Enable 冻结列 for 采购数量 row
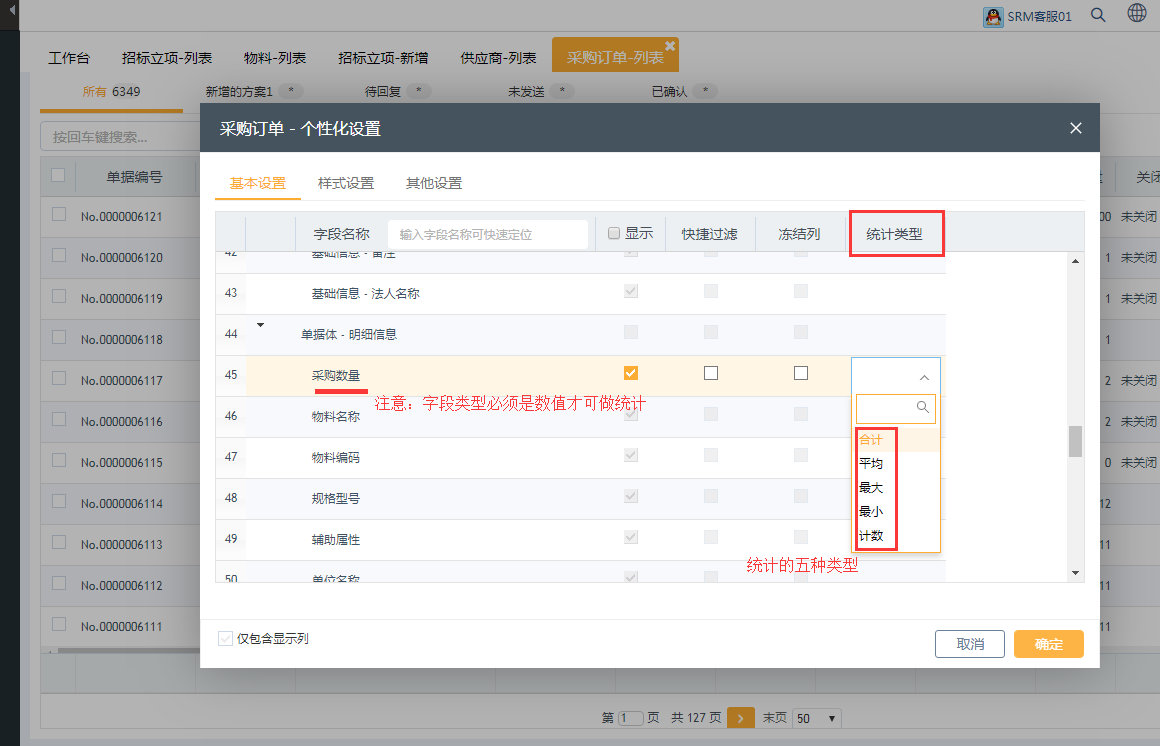 point(800,373)
